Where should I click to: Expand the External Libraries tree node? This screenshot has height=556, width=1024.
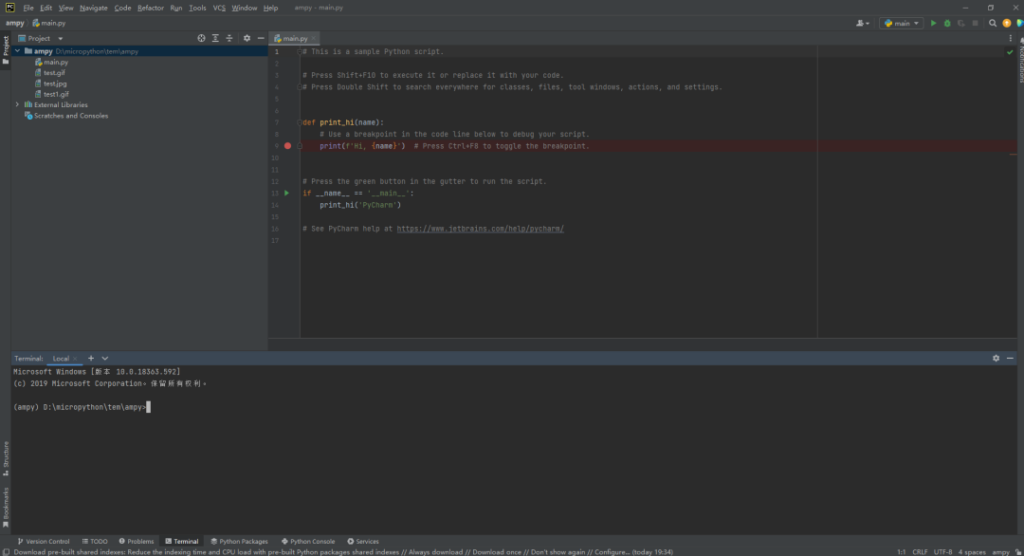[x=17, y=104]
